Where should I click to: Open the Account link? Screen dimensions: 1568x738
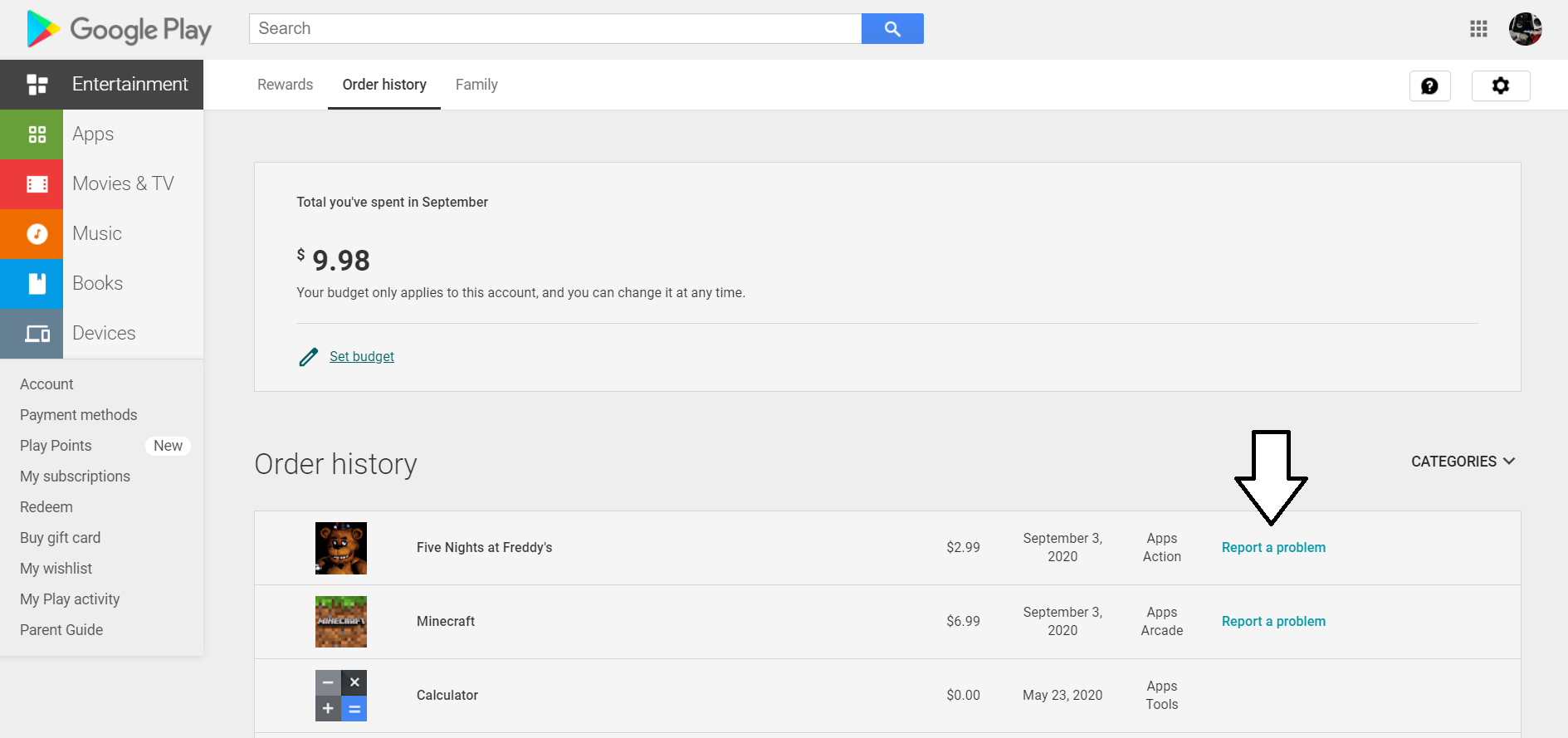pyautogui.click(x=46, y=384)
